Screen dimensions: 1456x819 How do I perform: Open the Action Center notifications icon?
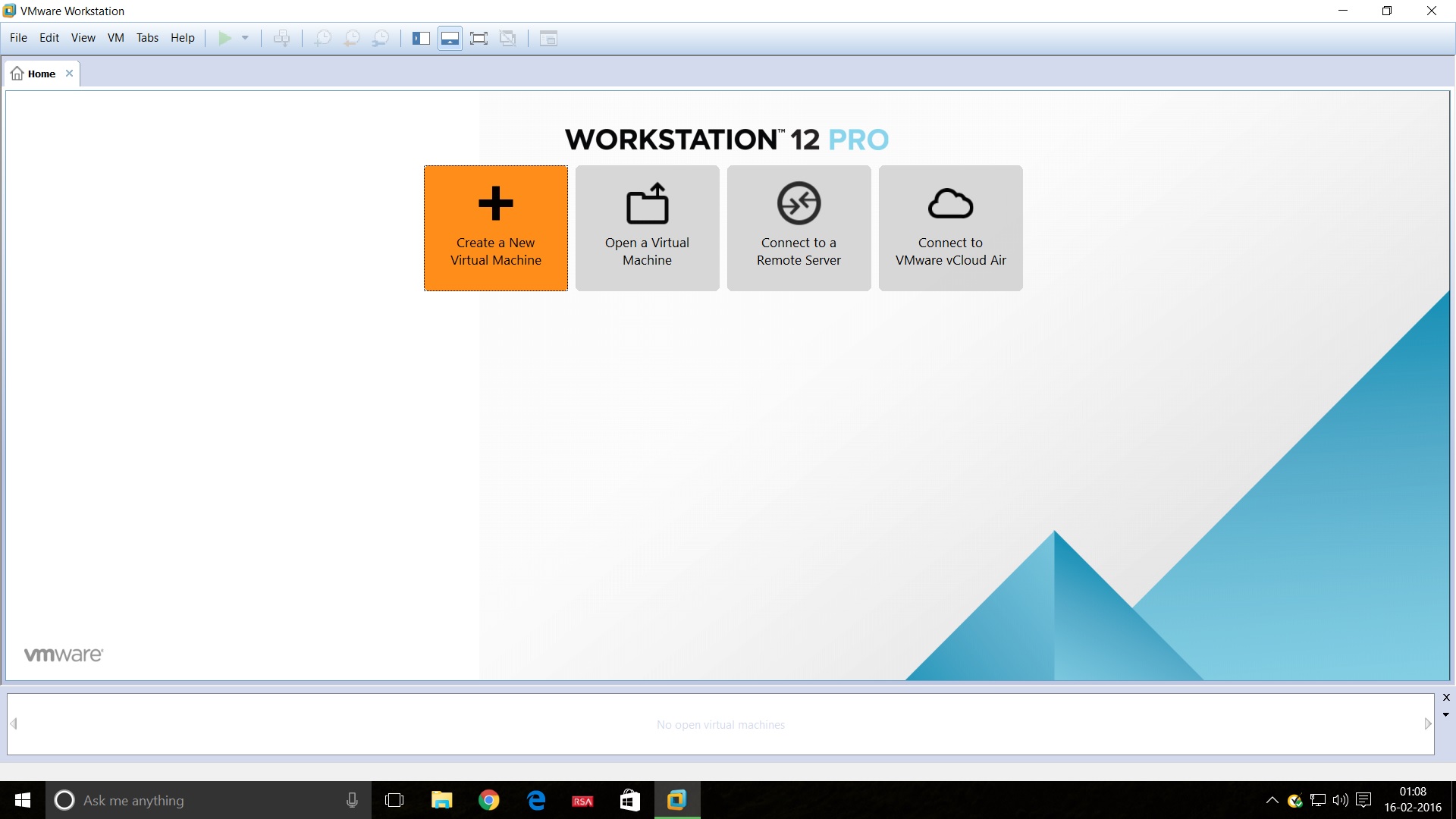tap(1363, 800)
